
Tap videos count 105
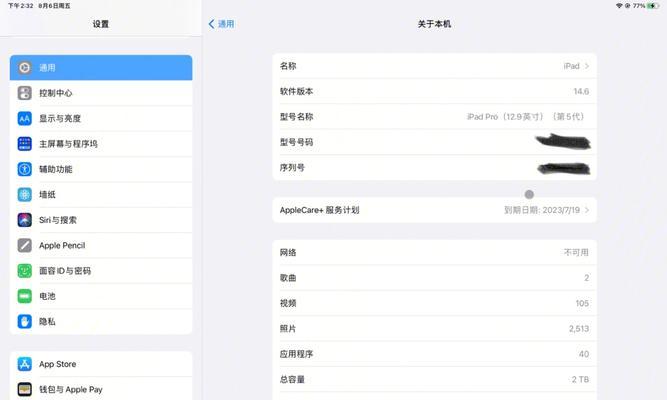[582, 303]
